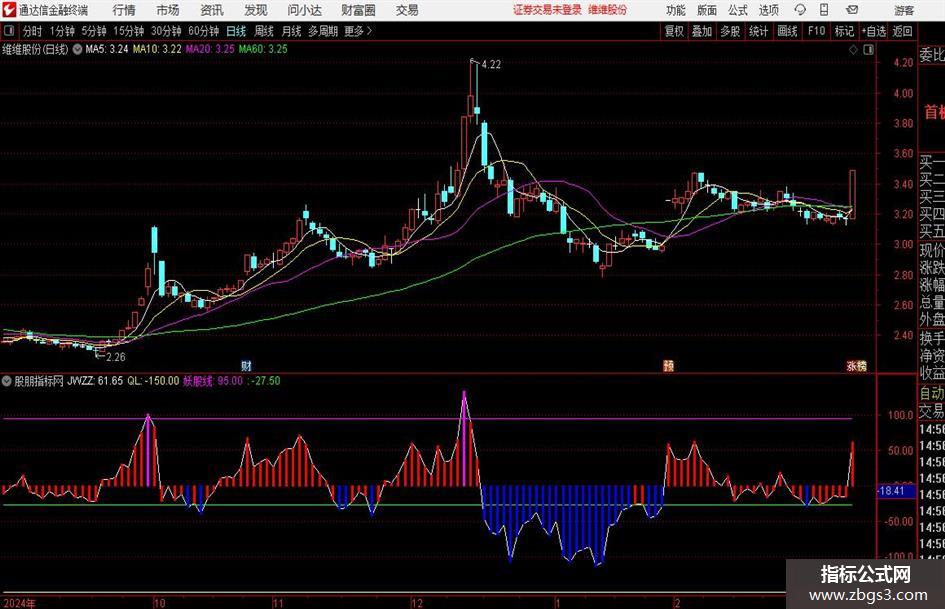Click the 涨榜 marker on chart
The height and width of the screenshot is (609, 945).
857,365
